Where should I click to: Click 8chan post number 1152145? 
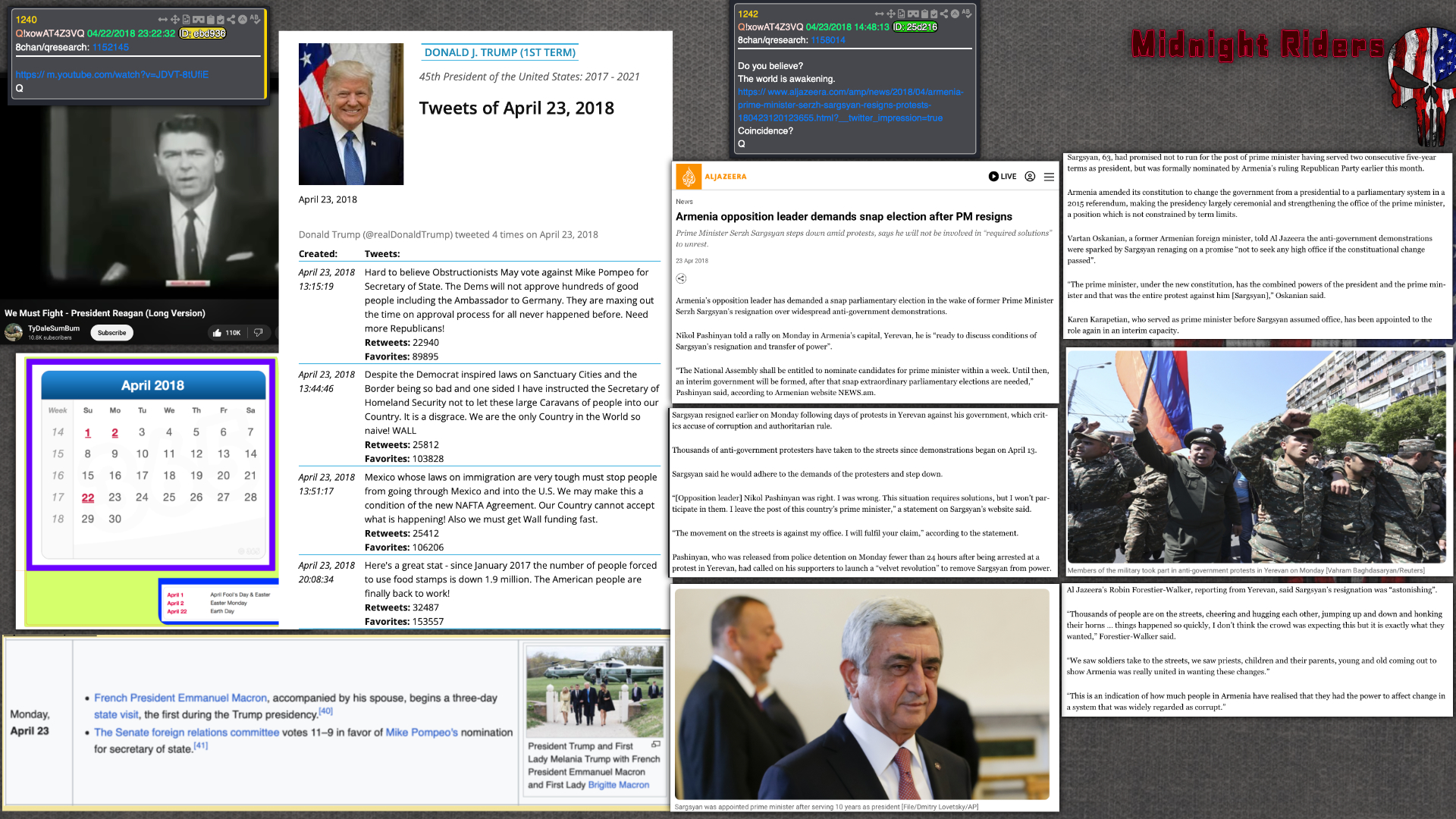pyautogui.click(x=111, y=47)
